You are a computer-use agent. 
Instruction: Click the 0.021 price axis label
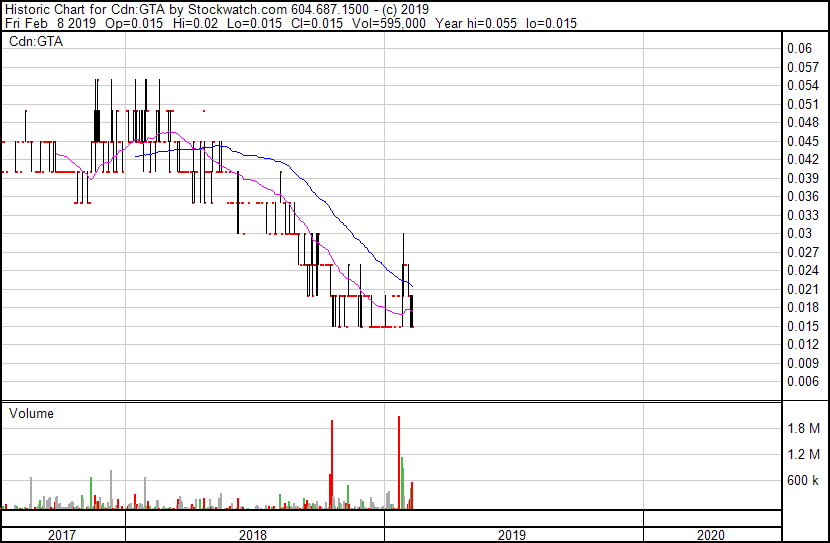coord(802,289)
